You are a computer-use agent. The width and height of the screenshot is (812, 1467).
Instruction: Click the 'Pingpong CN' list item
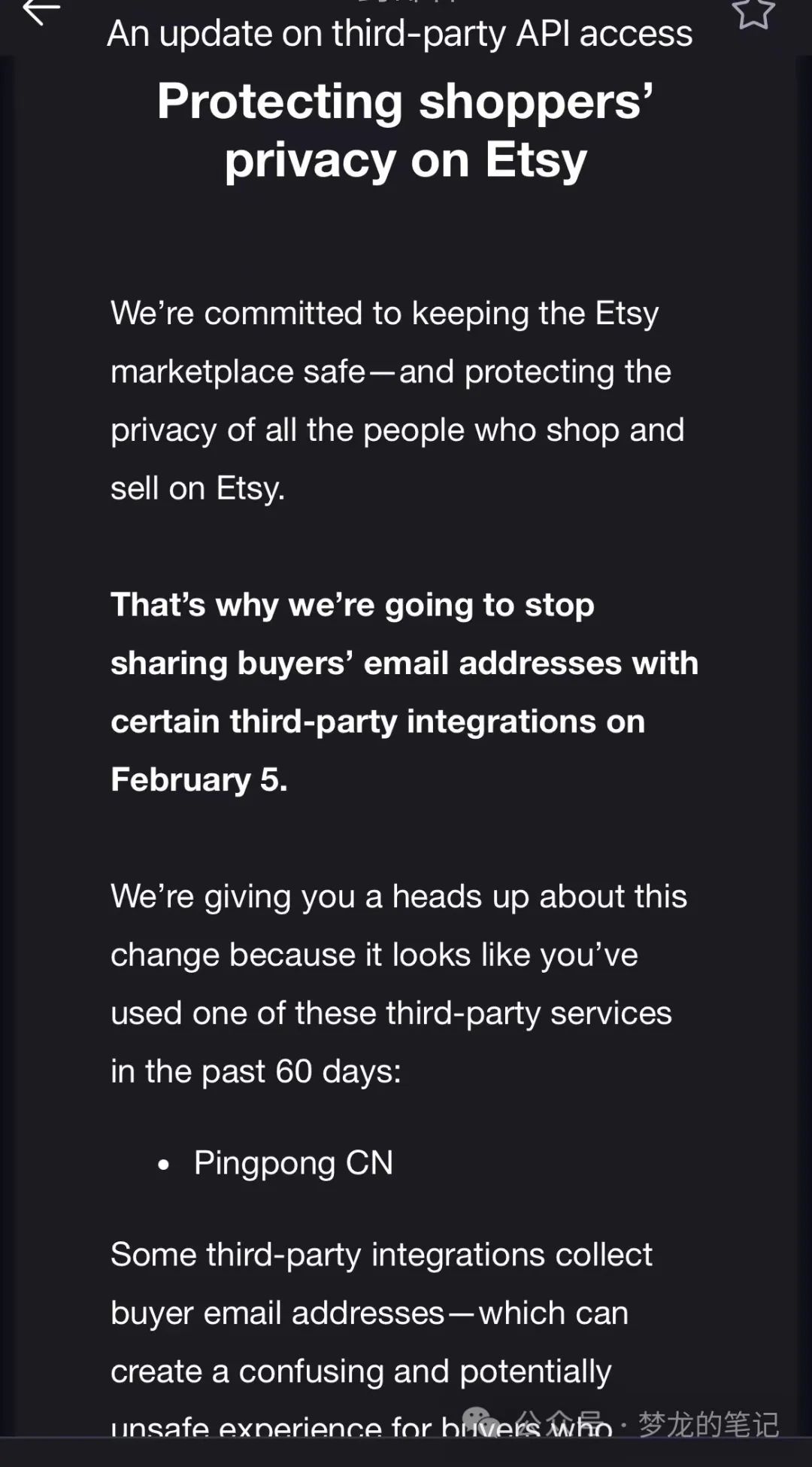(x=292, y=1163)
